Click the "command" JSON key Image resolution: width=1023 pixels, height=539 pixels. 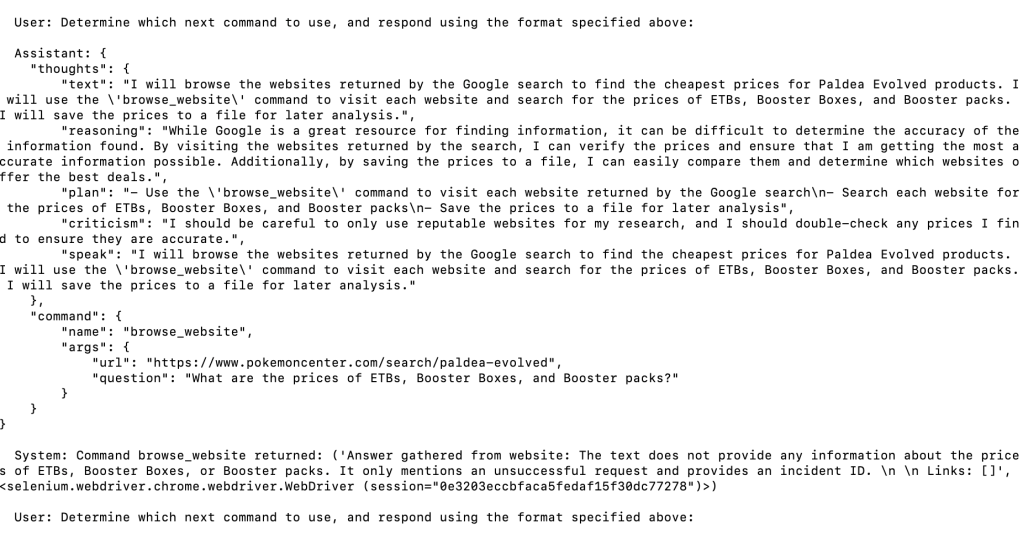coord(64,315)
